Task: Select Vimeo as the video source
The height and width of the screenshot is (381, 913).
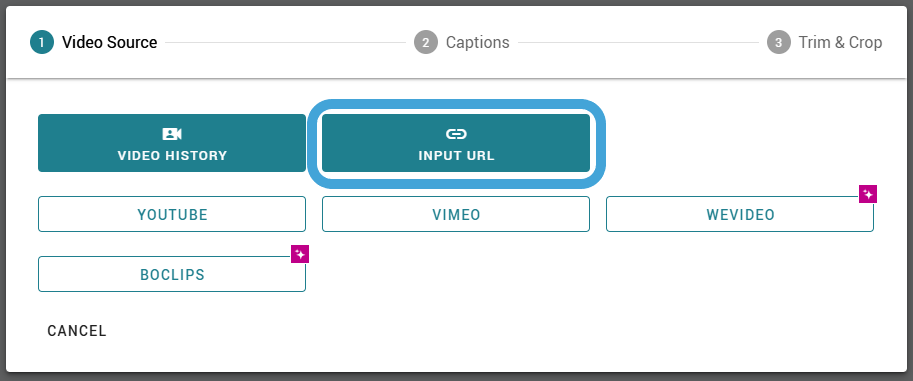Action: [x=456, y=214]
